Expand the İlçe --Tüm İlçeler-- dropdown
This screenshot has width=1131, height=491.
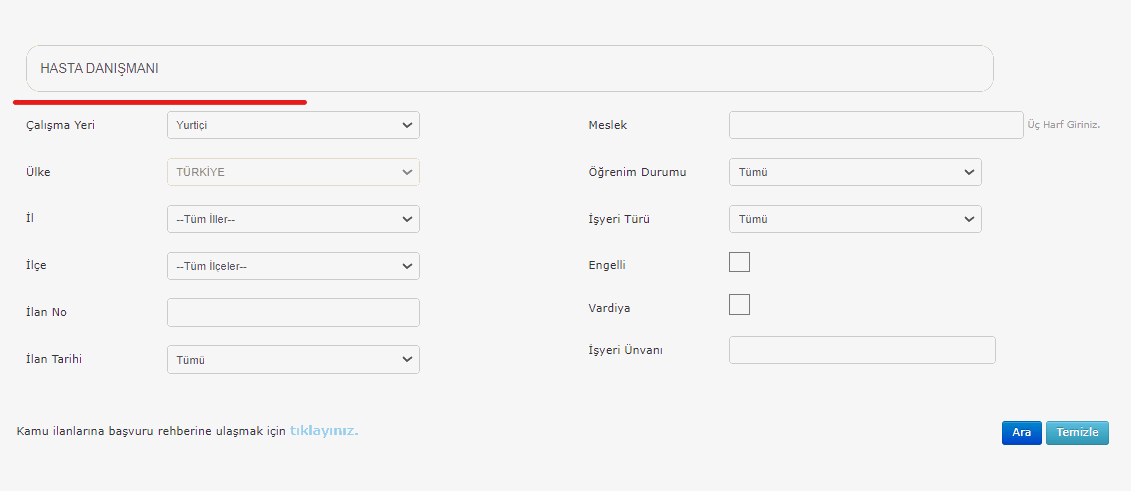pyautogui.click(x=293, y=266)
